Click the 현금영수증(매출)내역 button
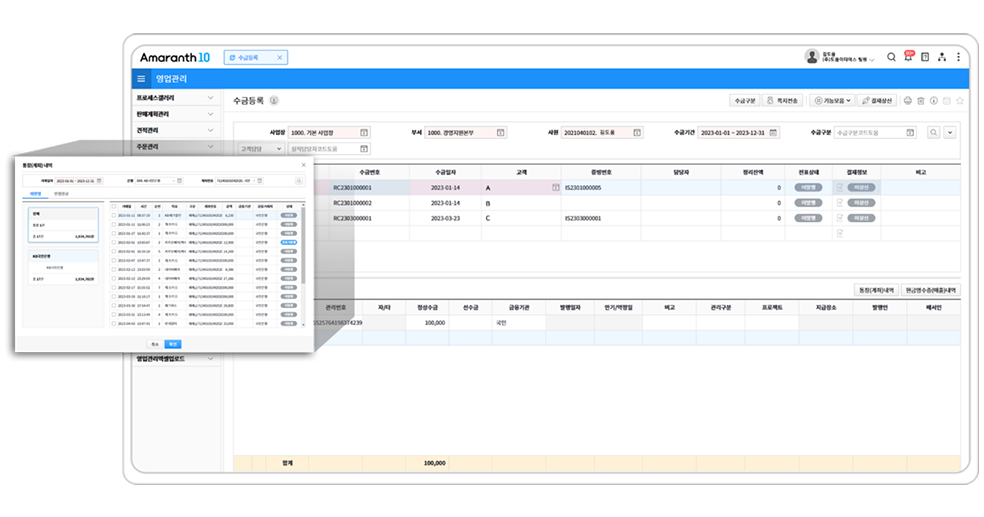The image size is (984, 517). (931, 290)
